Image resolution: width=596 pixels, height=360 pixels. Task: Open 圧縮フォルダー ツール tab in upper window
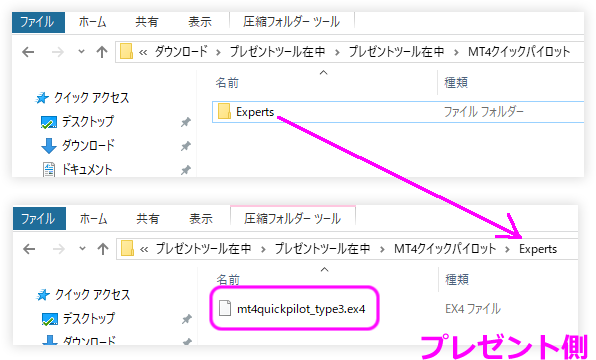[x=292, y=22]
